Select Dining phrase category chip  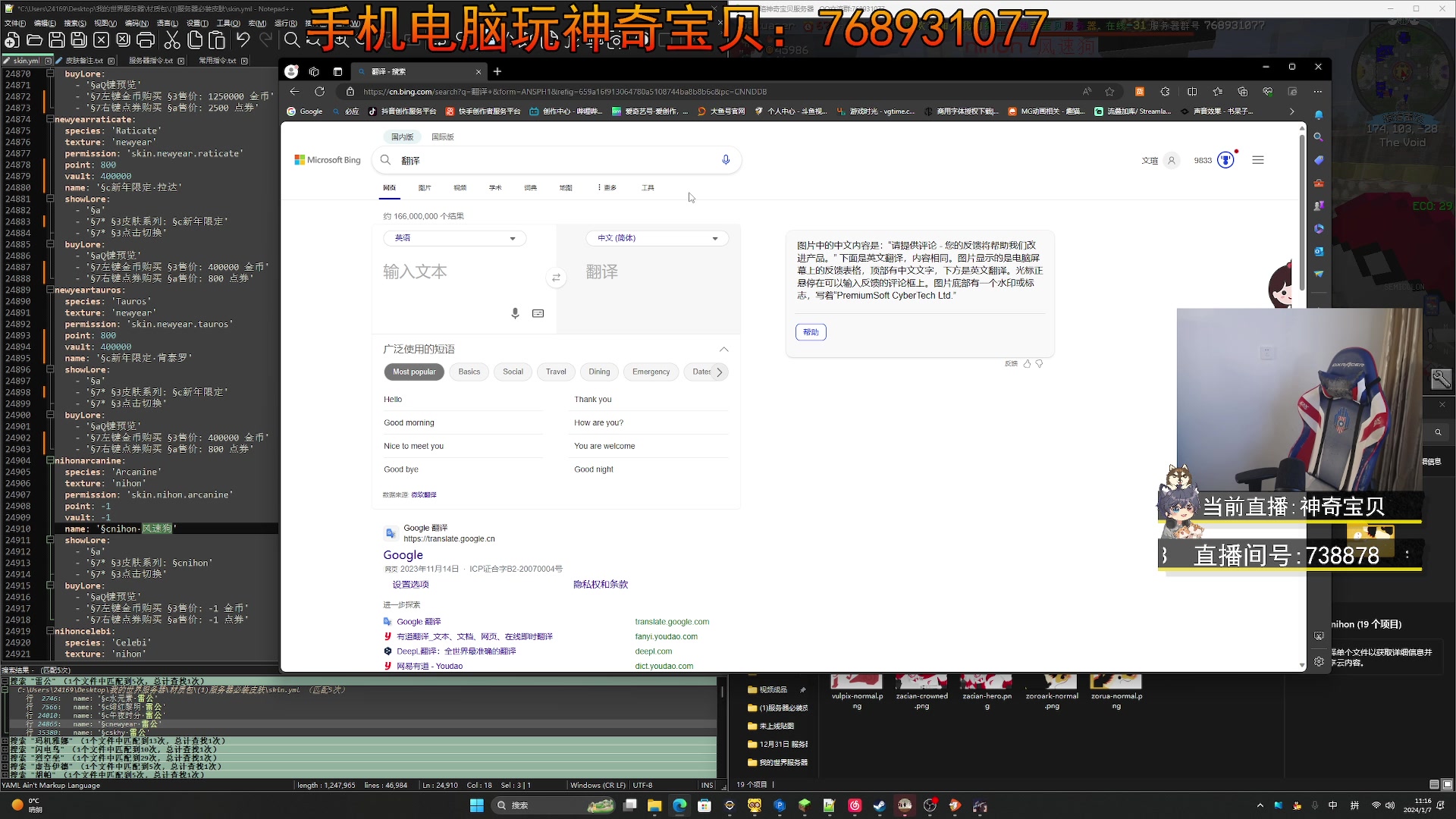(599, 372)
